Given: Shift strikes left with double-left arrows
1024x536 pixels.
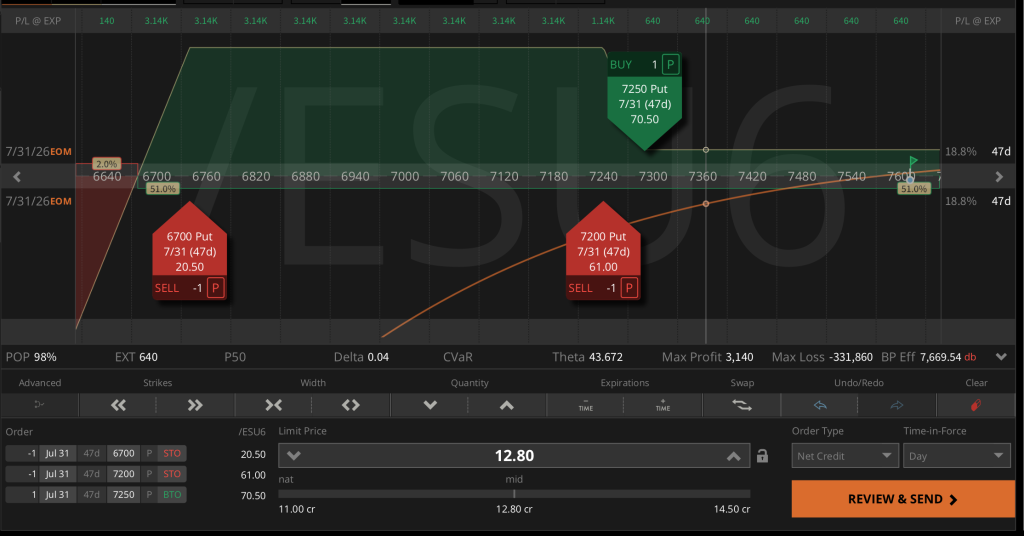Looking at the screenshot, I should tap(118, 405).
